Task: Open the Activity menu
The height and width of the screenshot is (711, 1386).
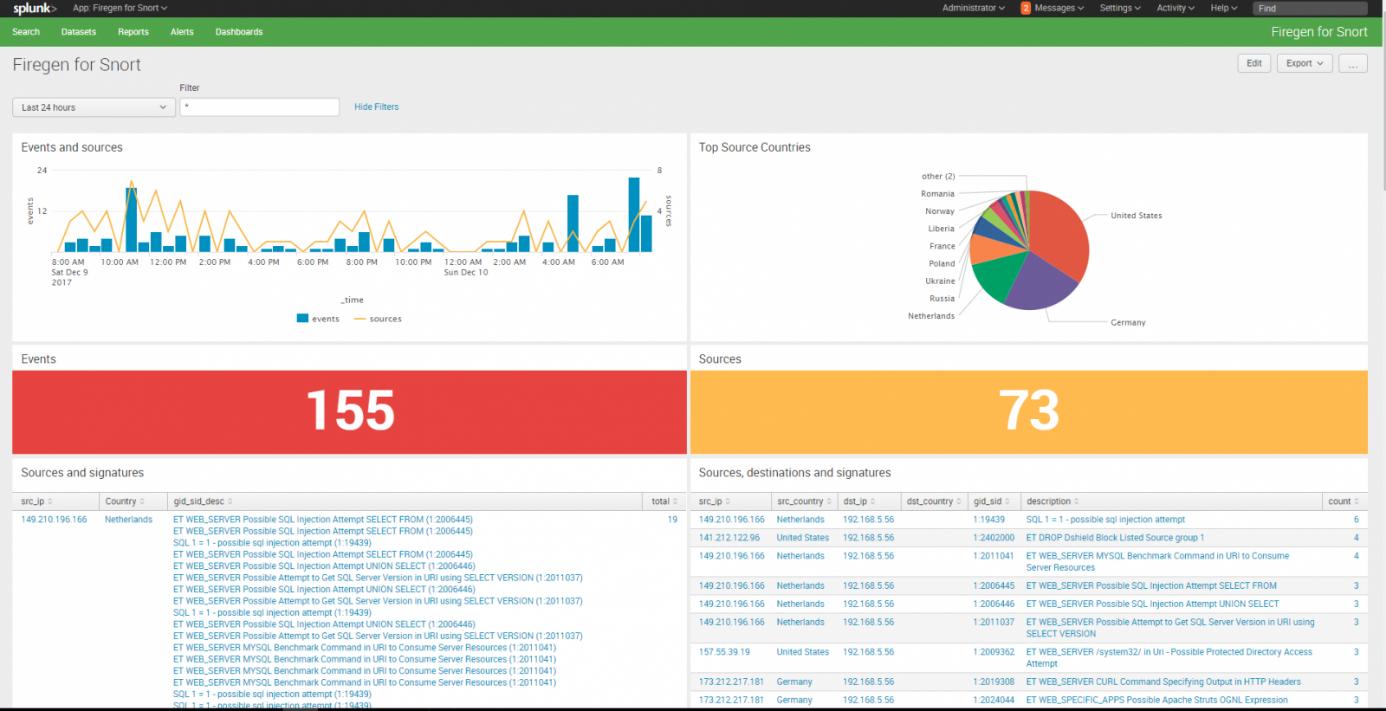Action: pyautogui.click(x=1175, y=8)
